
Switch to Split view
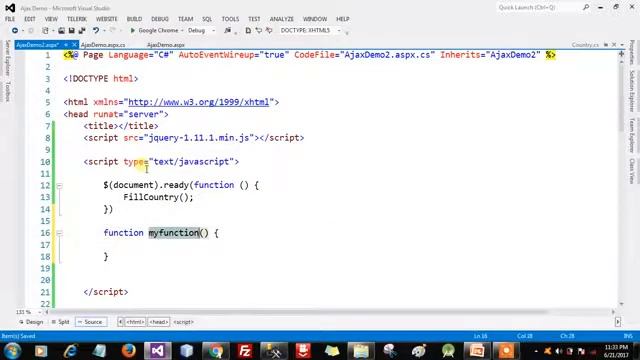click(60, 322)
